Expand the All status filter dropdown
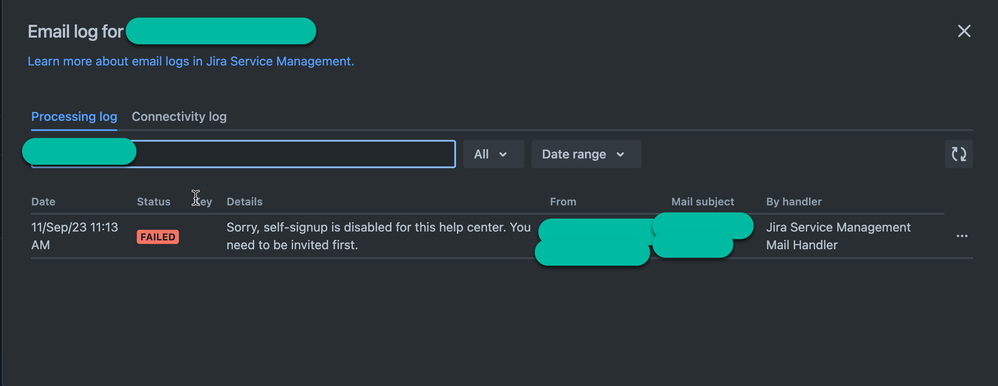 coord(493,154)
